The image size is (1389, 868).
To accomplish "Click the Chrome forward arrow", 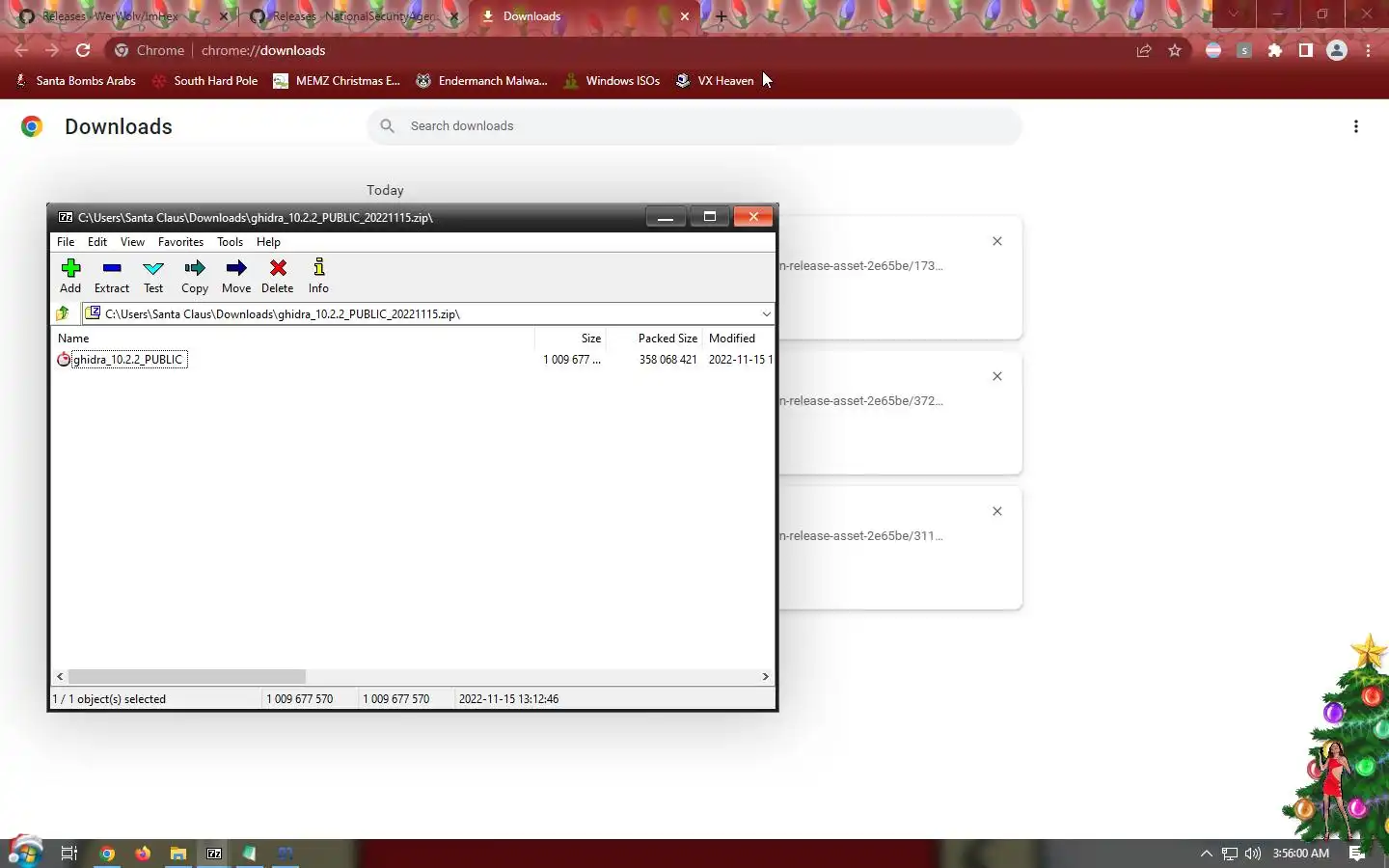I will 52,50.
